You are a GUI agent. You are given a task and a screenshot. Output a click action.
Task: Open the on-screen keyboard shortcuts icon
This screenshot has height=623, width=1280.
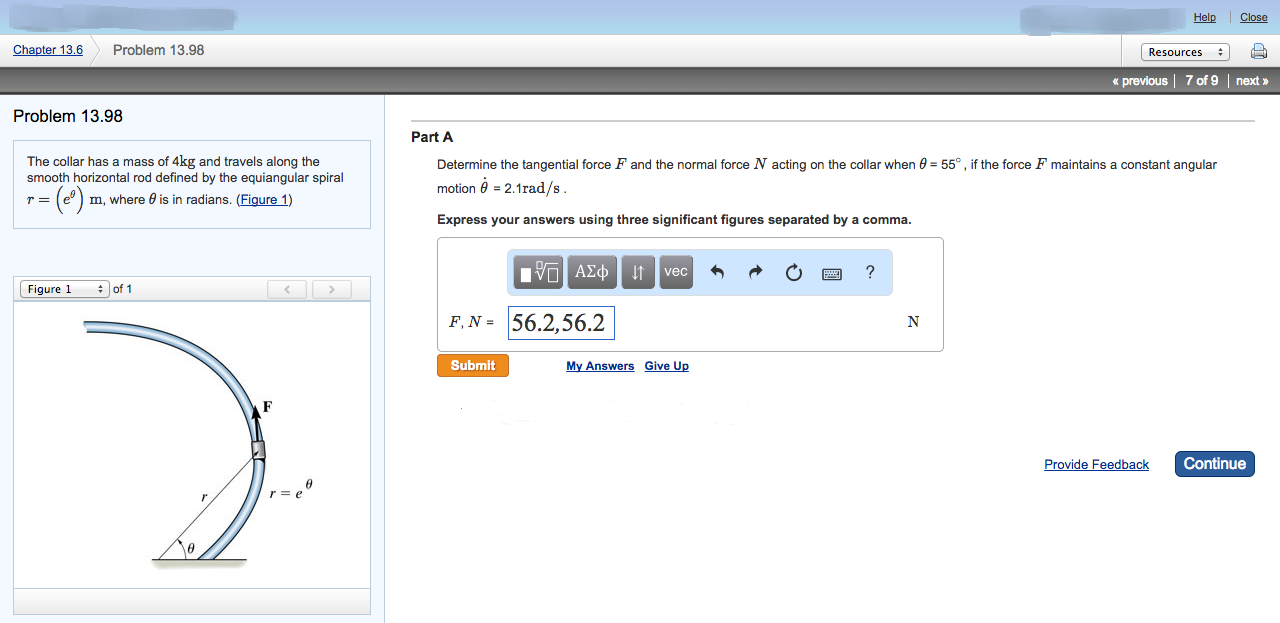831,272
